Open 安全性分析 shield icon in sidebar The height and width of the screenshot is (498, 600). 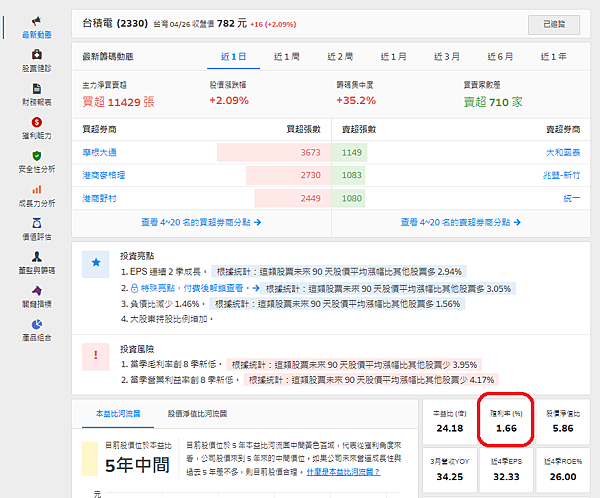click(37, 156)
